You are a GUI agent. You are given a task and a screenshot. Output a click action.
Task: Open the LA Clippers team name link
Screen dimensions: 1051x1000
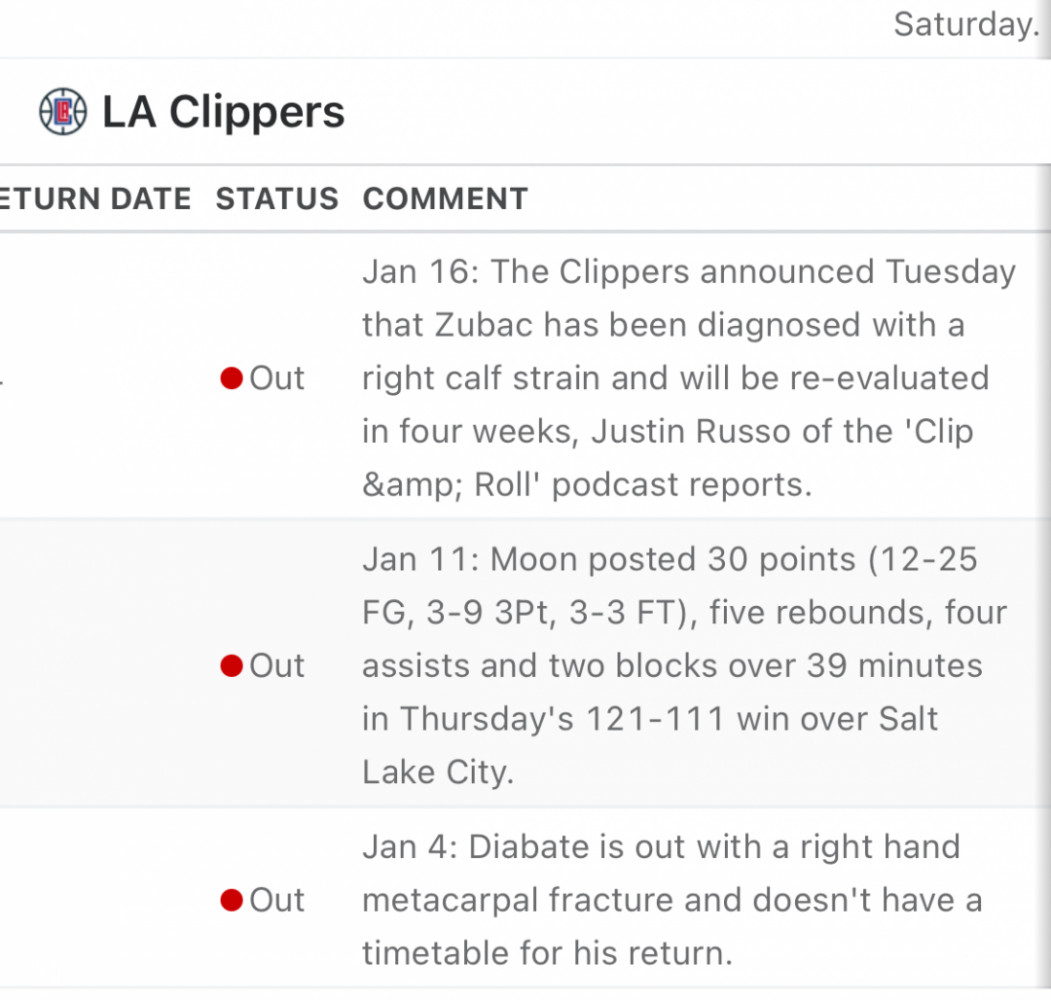(x=223, y=111)
